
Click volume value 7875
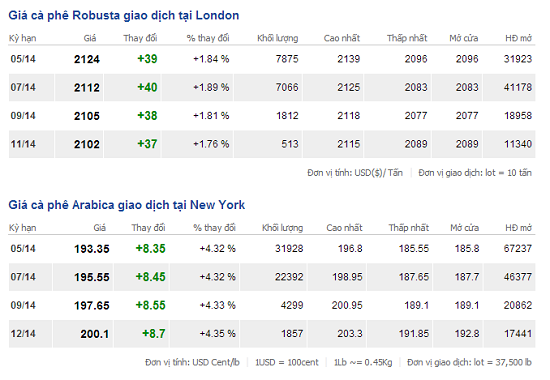tap(287, 59)
